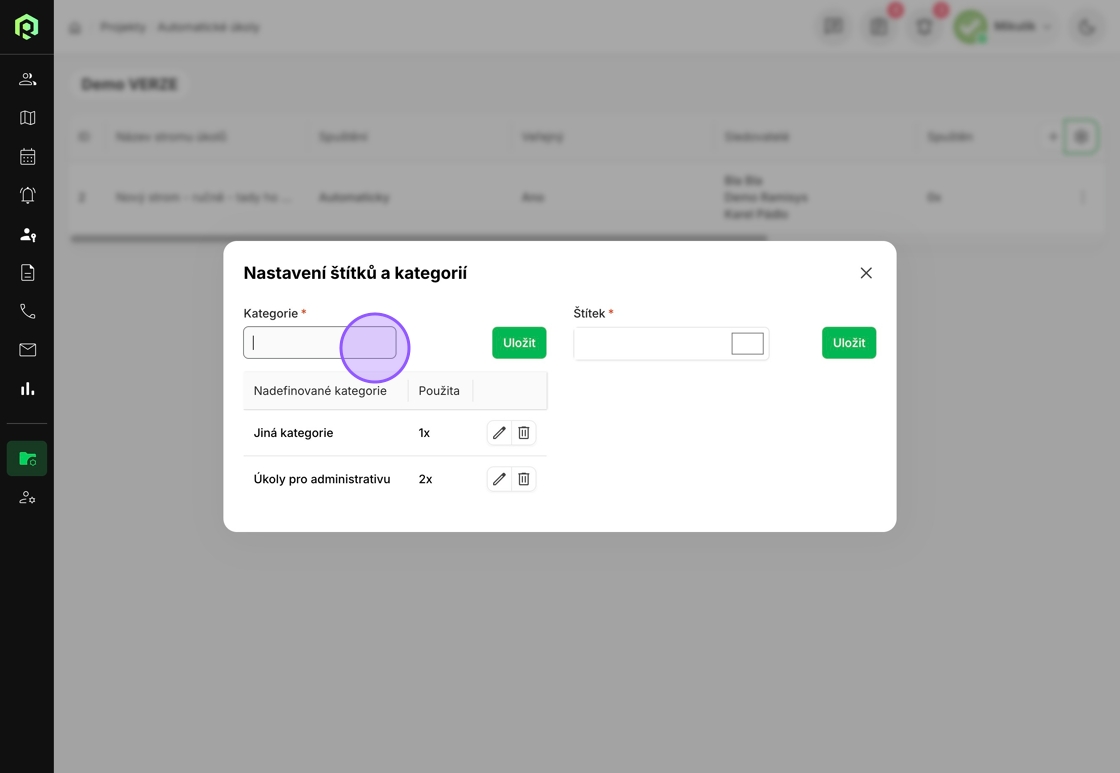Image resolution: width=1120 pixels, height=773 pixels.
Task: Focus the Štítek text input field
Action: [650, 344]
